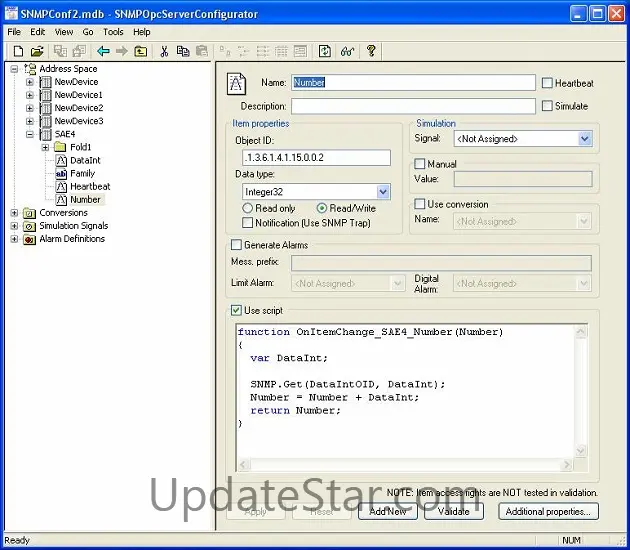This screenshot has width=630, height=550.
Task: Click the Additional properties button
Action: point(547,511)
